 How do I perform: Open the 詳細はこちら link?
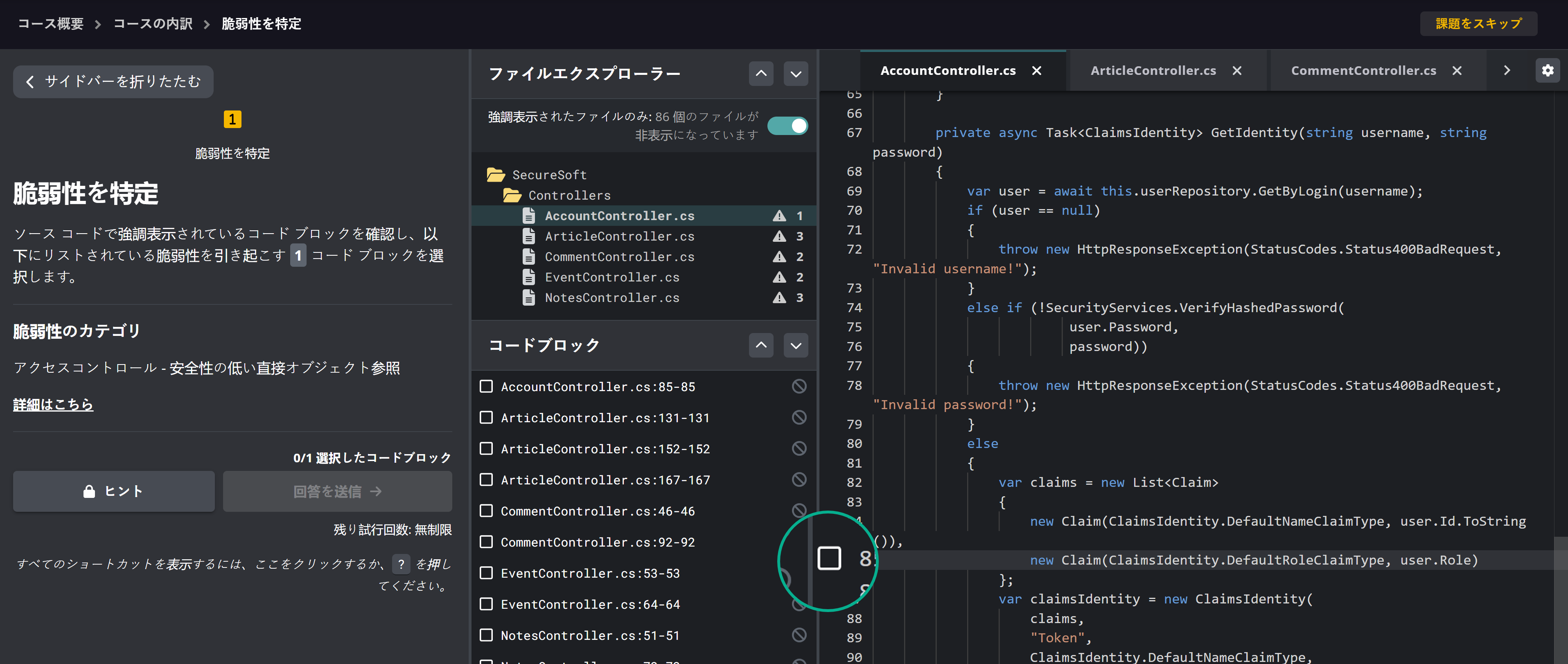point(53,404)
